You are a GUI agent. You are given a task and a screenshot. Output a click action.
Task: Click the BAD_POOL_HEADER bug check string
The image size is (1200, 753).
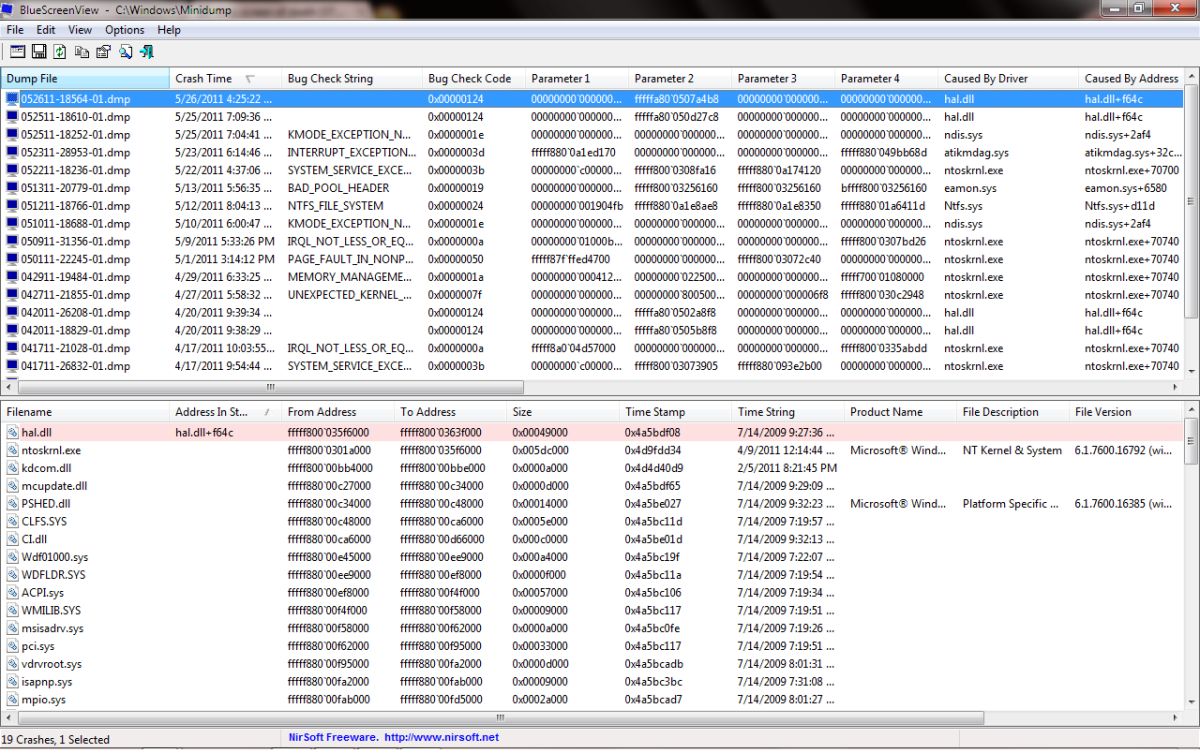click(x=338, y=188)
